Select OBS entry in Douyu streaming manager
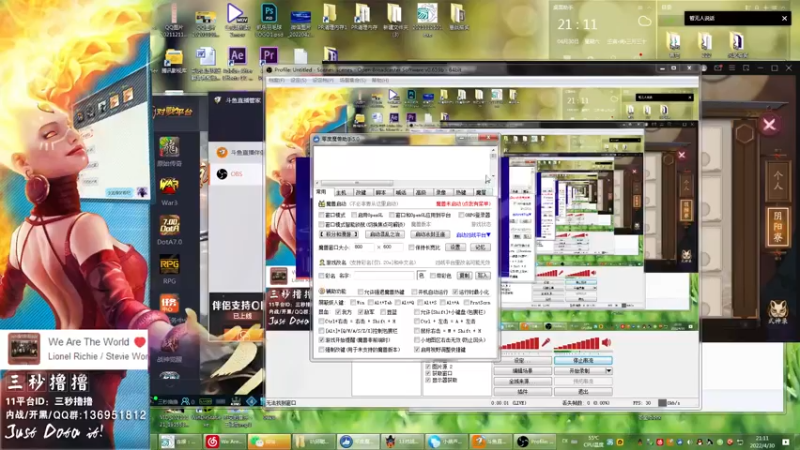This screenshot has height=450, width=800. 236,174
